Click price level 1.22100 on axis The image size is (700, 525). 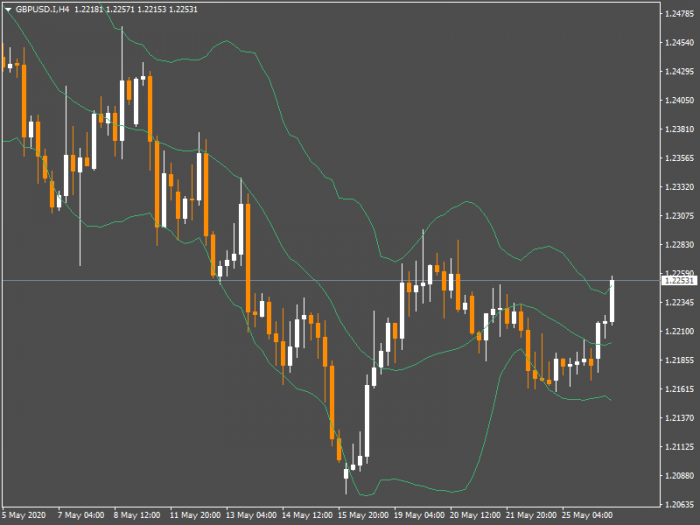(x=679, y=331)
